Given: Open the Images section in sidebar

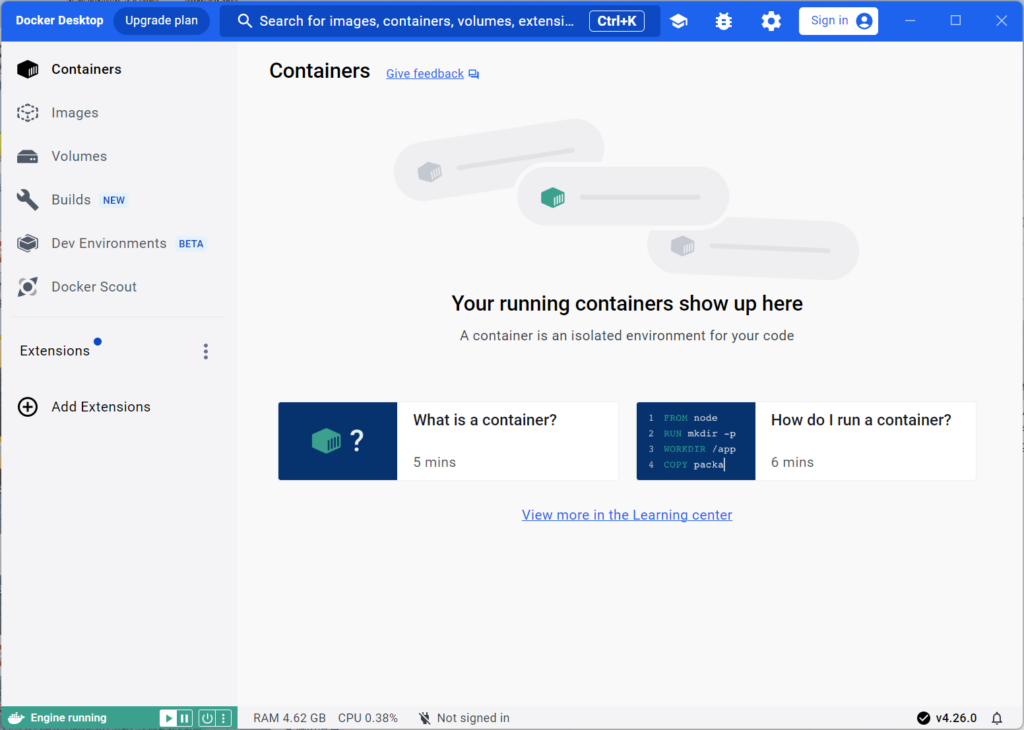Looking at the screenshot, I should pos(119,113).
